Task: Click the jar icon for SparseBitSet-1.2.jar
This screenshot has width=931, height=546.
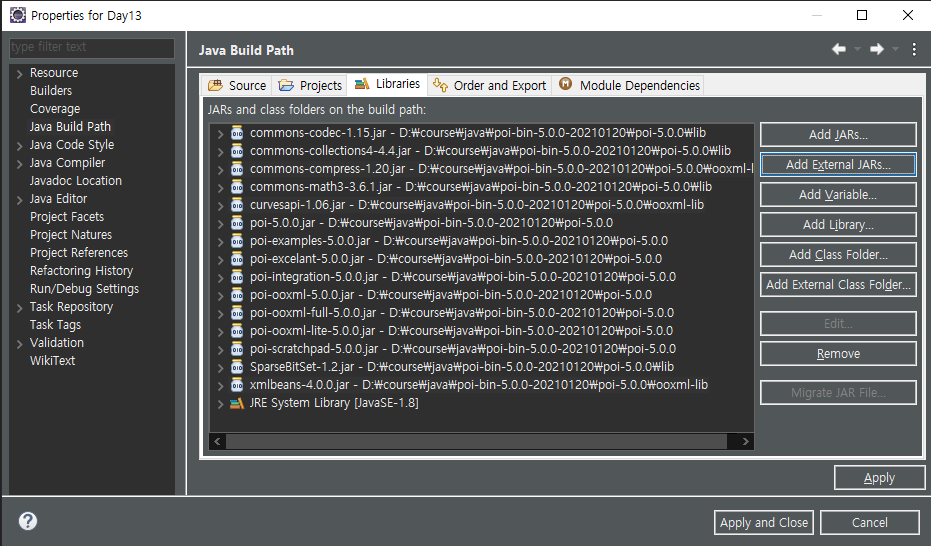Action: click(237, 367)
